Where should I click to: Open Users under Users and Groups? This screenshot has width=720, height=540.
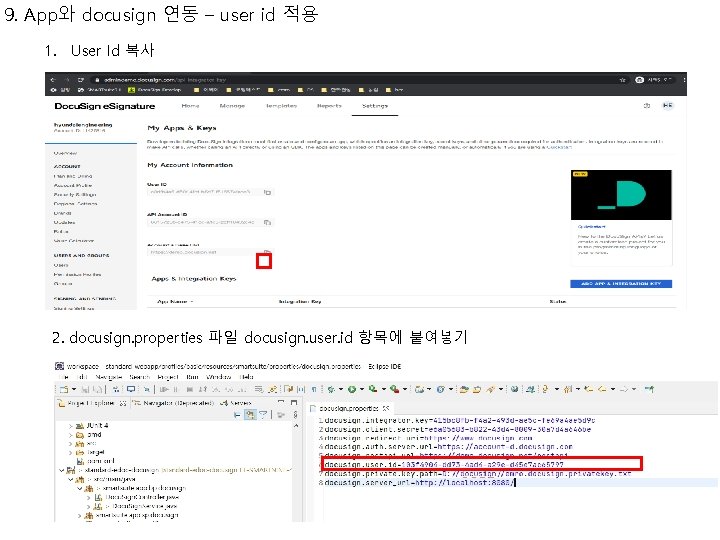click(x=61, y=265)
